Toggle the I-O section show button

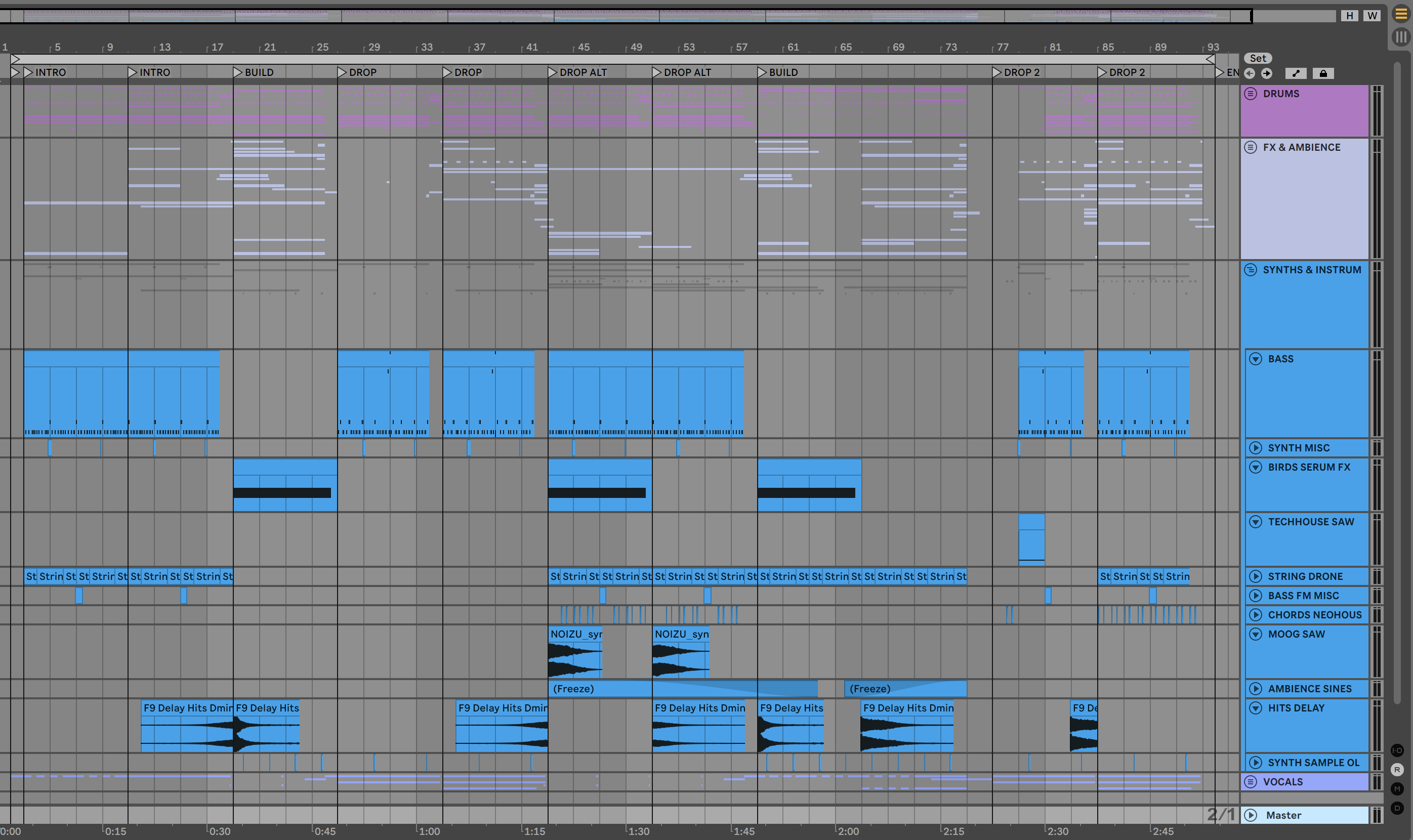[x=1397, y=750]
